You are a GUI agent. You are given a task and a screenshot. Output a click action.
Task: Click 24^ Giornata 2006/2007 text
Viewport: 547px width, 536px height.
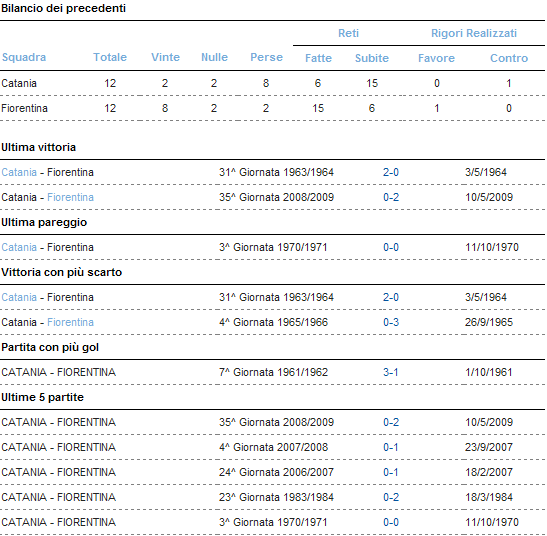(x=276, y=472)
